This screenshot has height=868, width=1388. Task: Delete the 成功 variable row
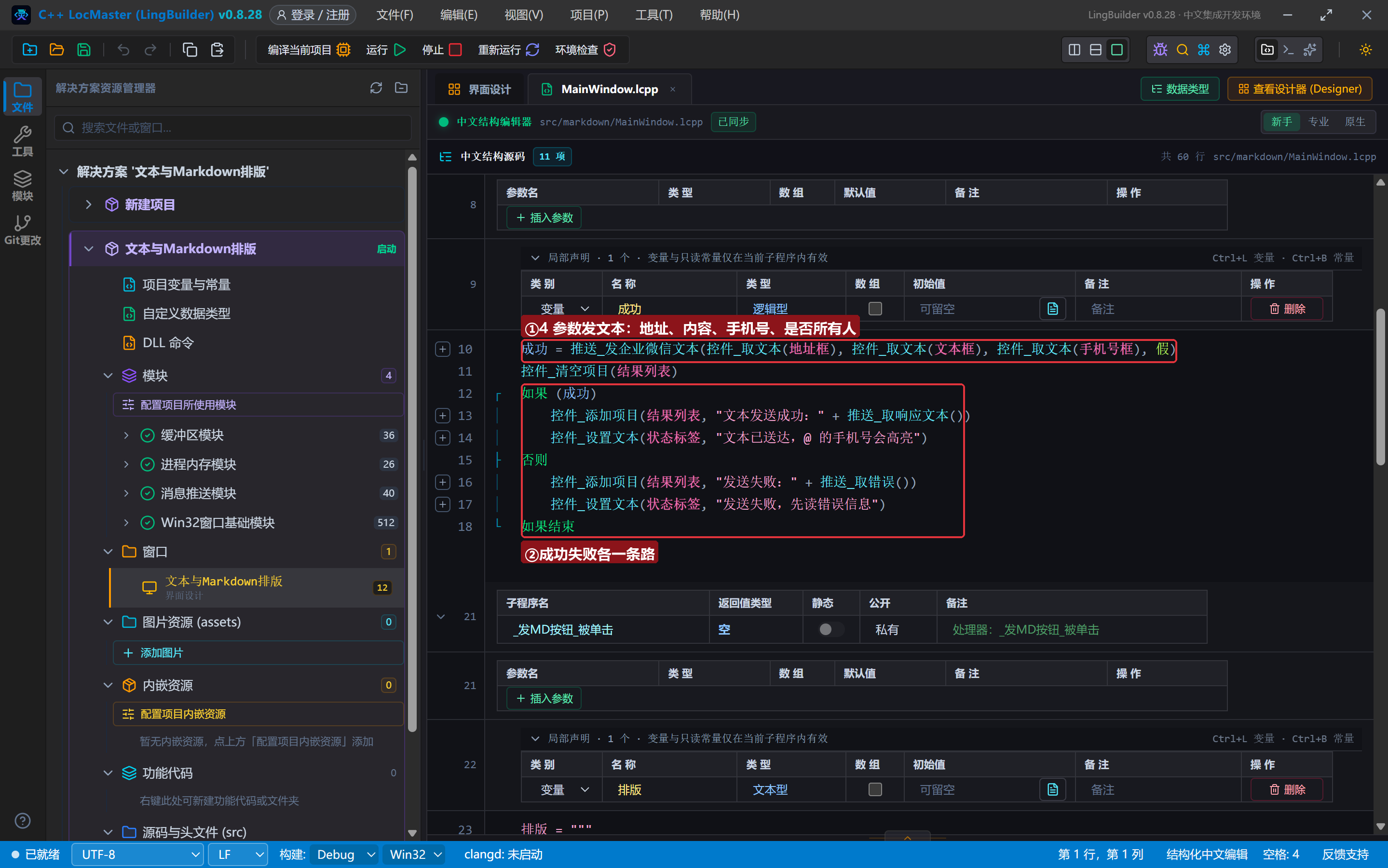tap(1286, 309)
